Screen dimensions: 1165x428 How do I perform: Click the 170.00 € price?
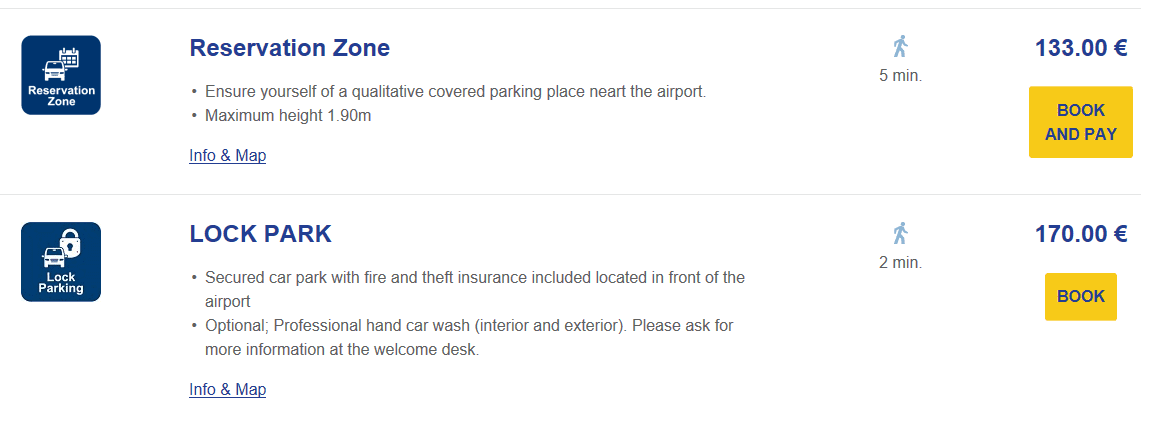[1081, 235]
